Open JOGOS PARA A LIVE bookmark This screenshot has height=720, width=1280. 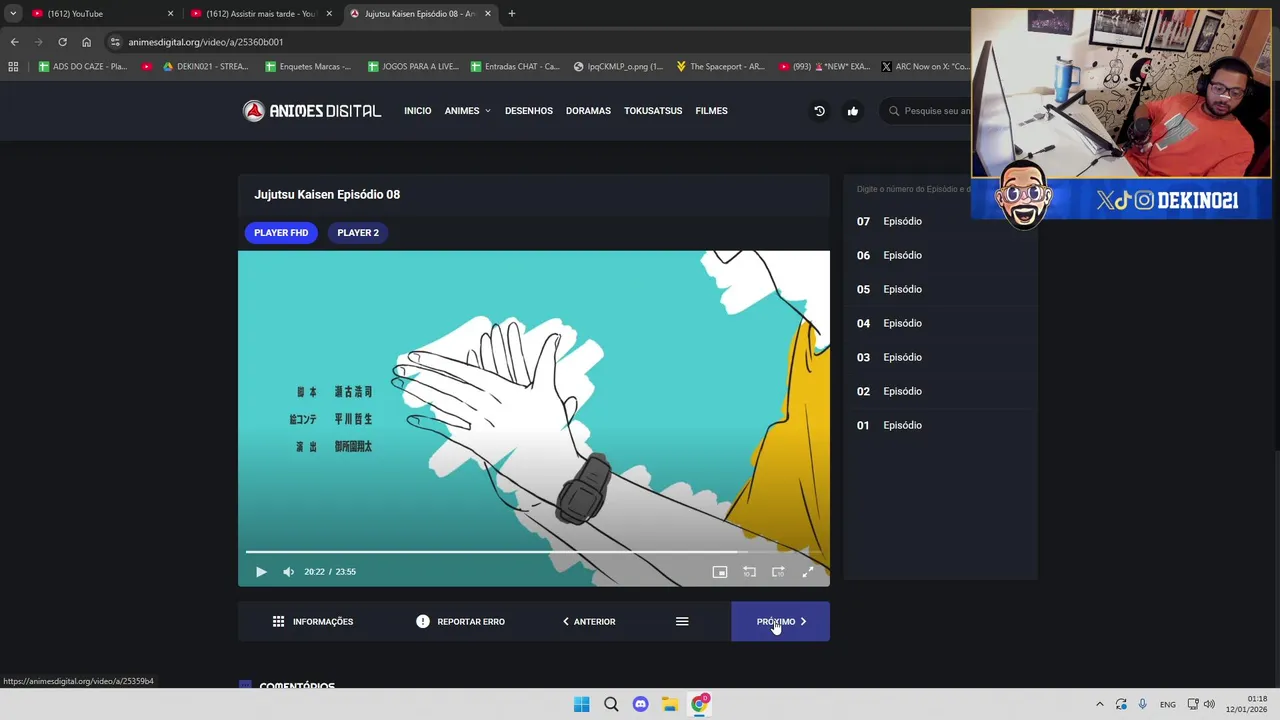pos(413,67)
